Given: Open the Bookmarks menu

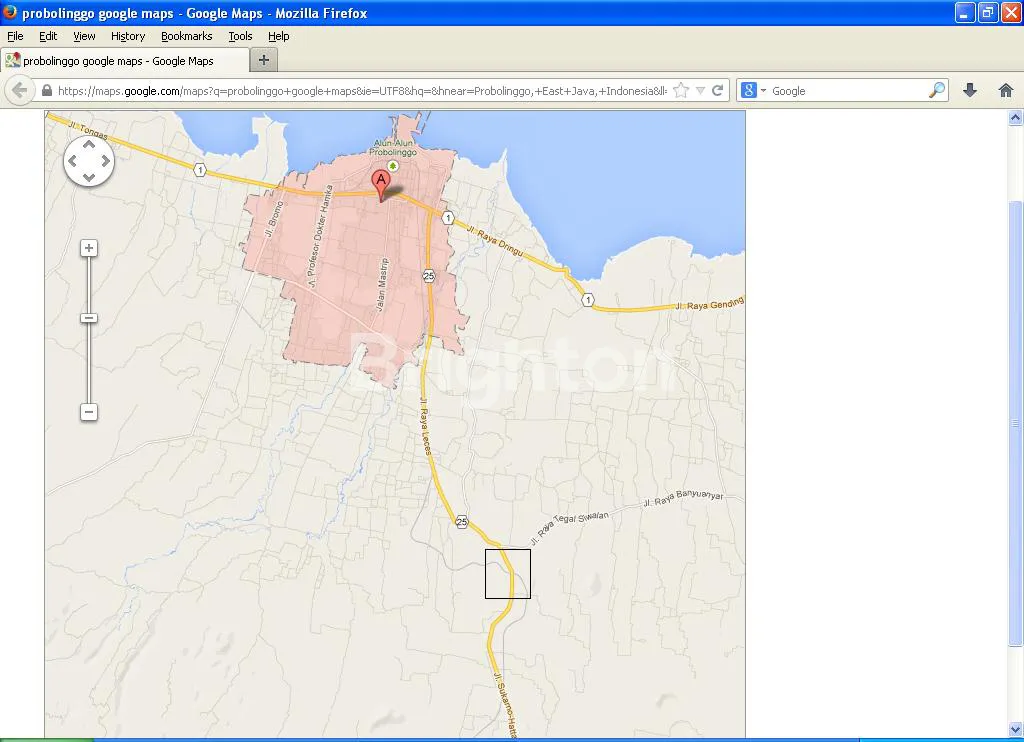Looking at the screenshot, I should 186,36.
